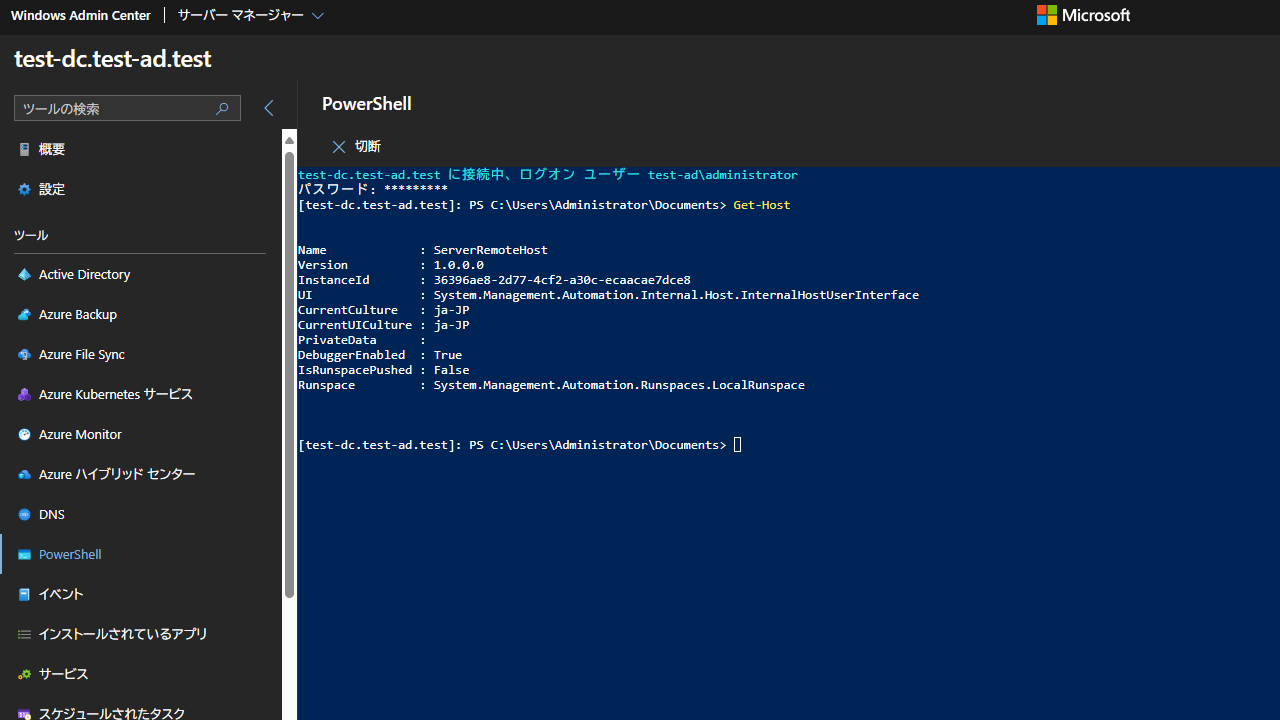Click the PowerShell panel heading

point(367,104)
